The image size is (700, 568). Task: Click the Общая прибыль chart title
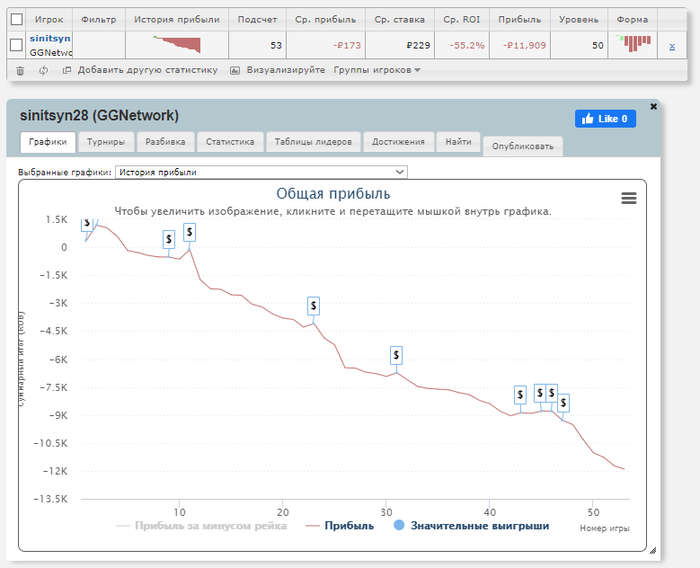pos(333,194)
